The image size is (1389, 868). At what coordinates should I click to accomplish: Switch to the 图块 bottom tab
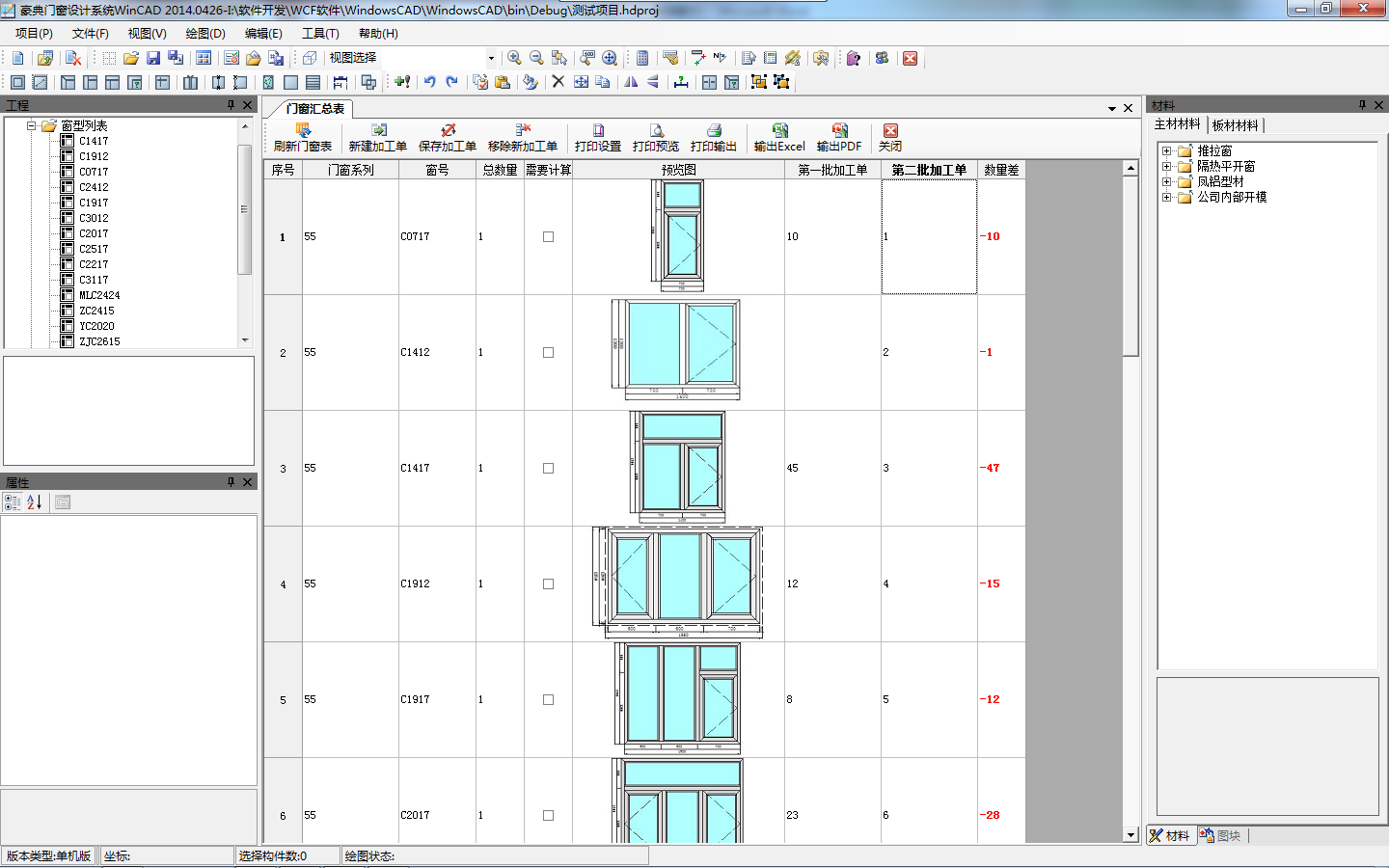coord(1221,835)
